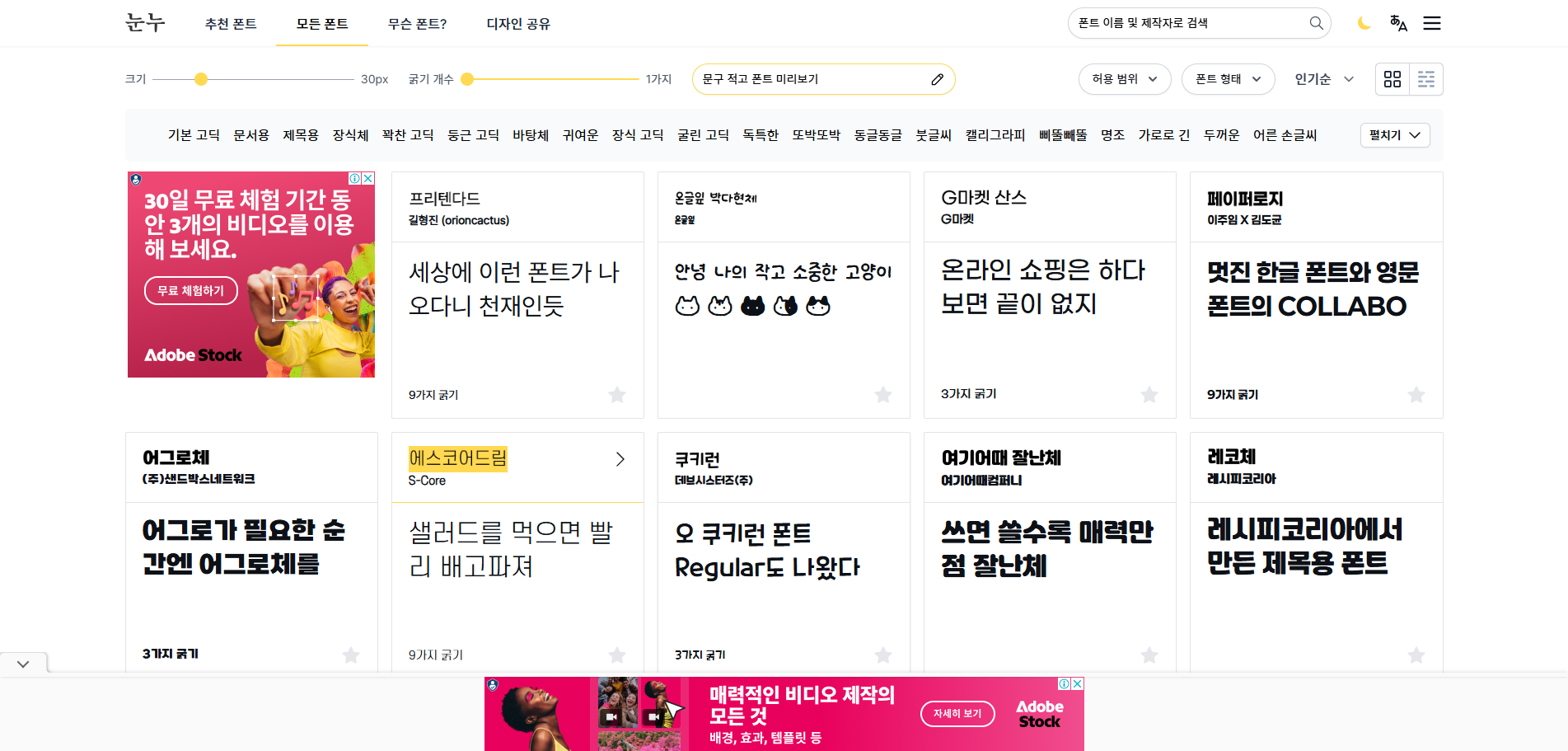Image resolution: width=1568 pixels, height=751 pixels.
Task: Close the Adobe Stock sidebar ad
Action: click(368, 178)
